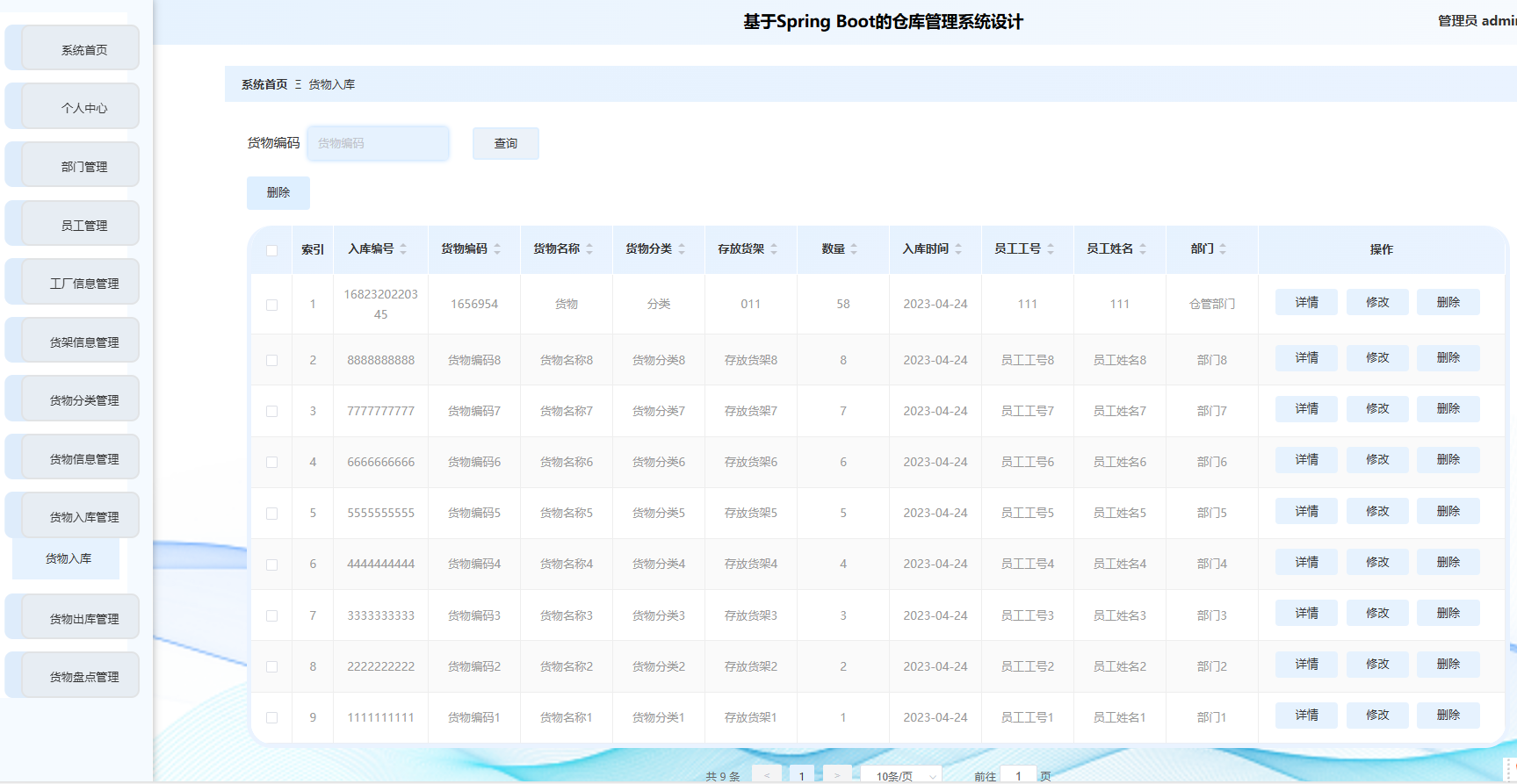Open 部门管理 in the sidebar
Image resolution: width=1517 pixels, height=784 pixels.
coord(80,166)
